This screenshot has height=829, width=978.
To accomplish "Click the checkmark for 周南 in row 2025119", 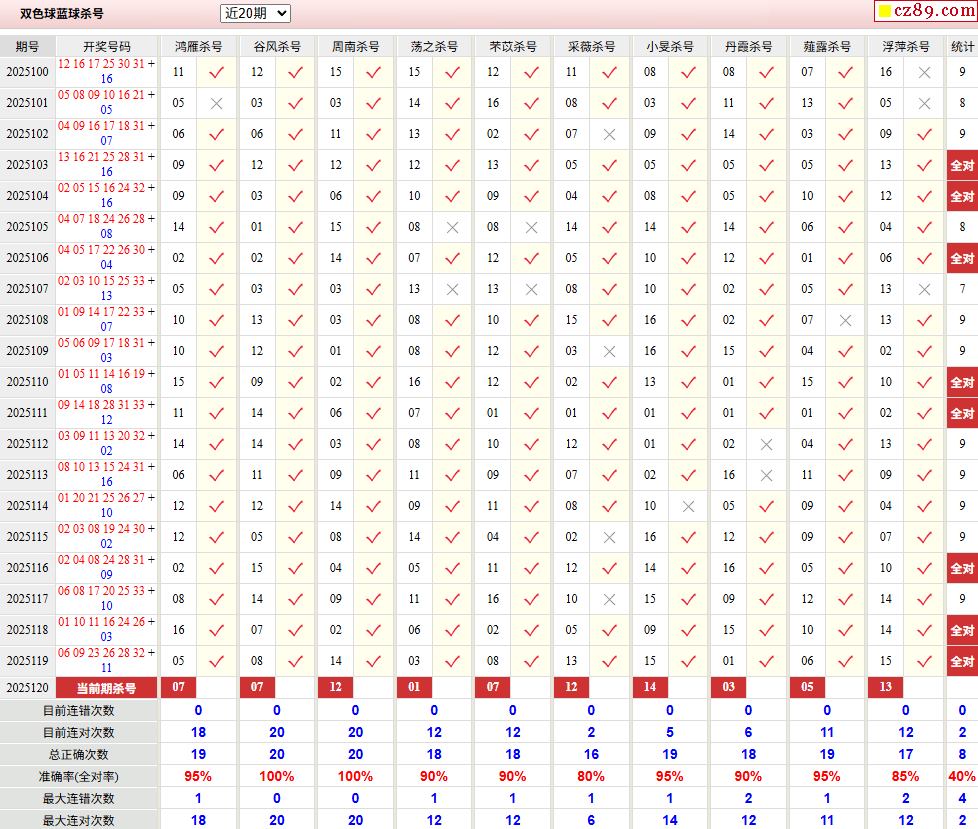I will click(x=374, y=661).
